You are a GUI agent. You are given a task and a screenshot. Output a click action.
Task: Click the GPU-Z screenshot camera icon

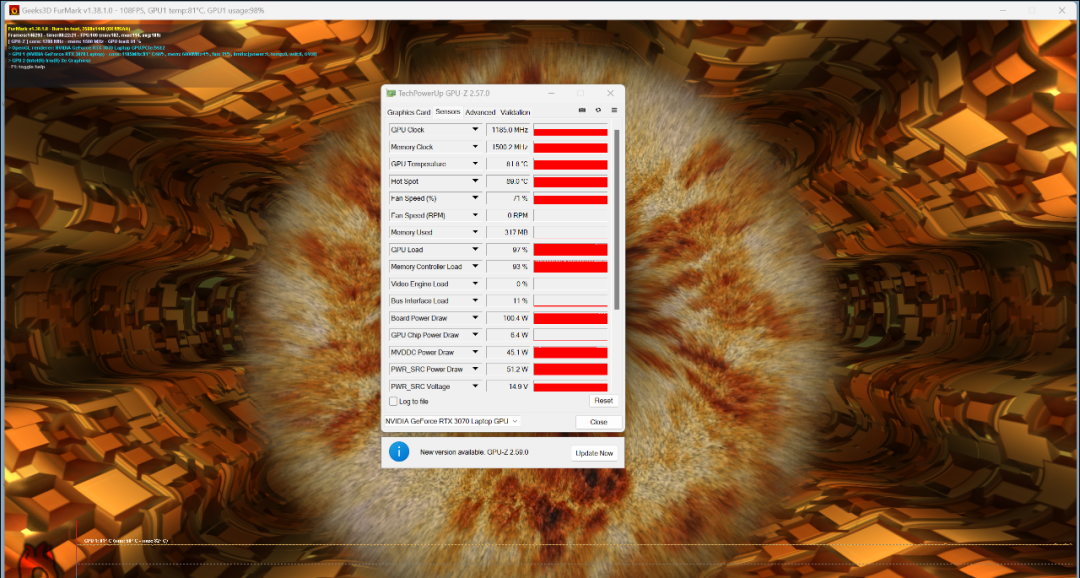pyautogui.click(x=582, y=110)
